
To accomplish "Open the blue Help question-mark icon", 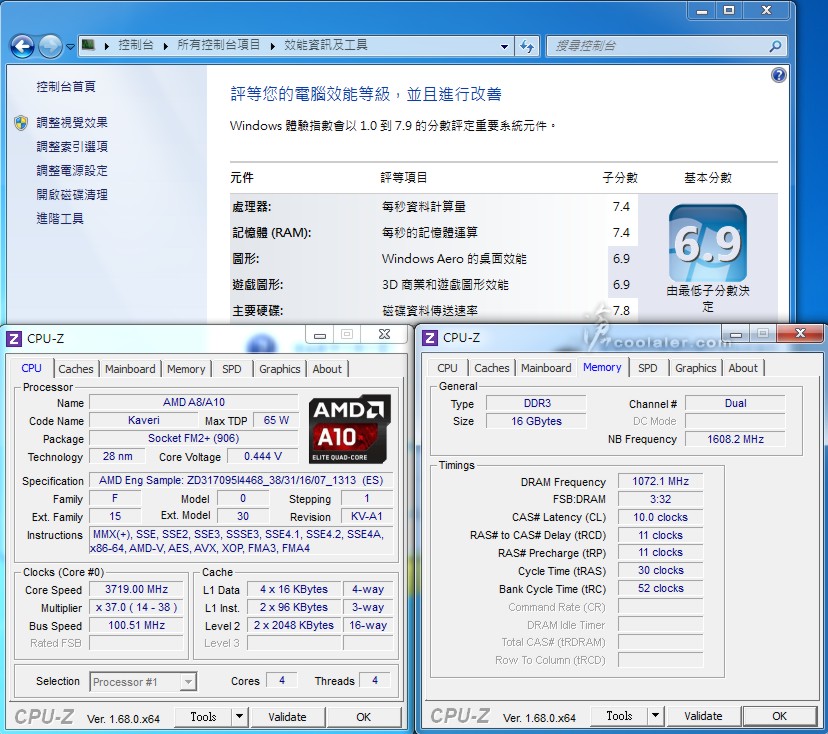I will (778, 75).
